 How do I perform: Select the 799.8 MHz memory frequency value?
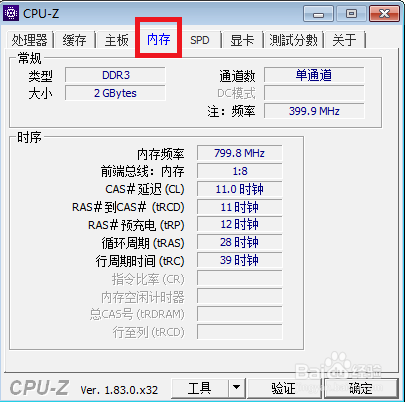(240, 153)
